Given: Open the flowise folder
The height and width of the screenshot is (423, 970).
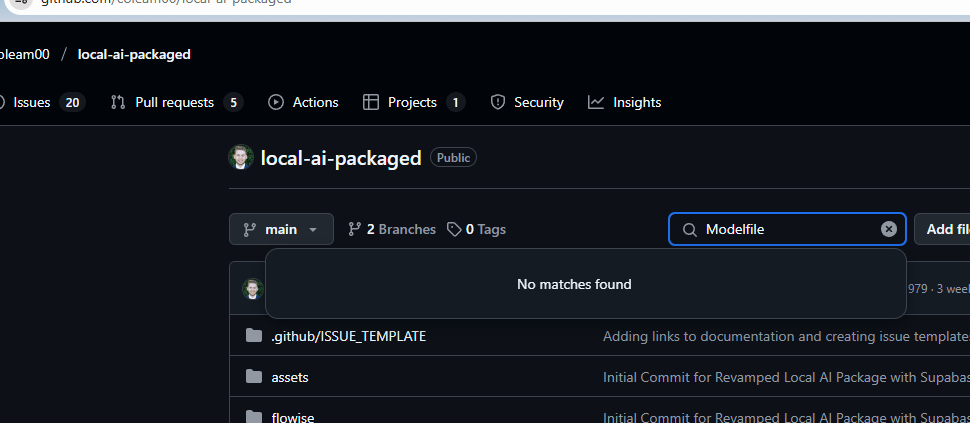Looking at the screenshot, I should (293, 417).
